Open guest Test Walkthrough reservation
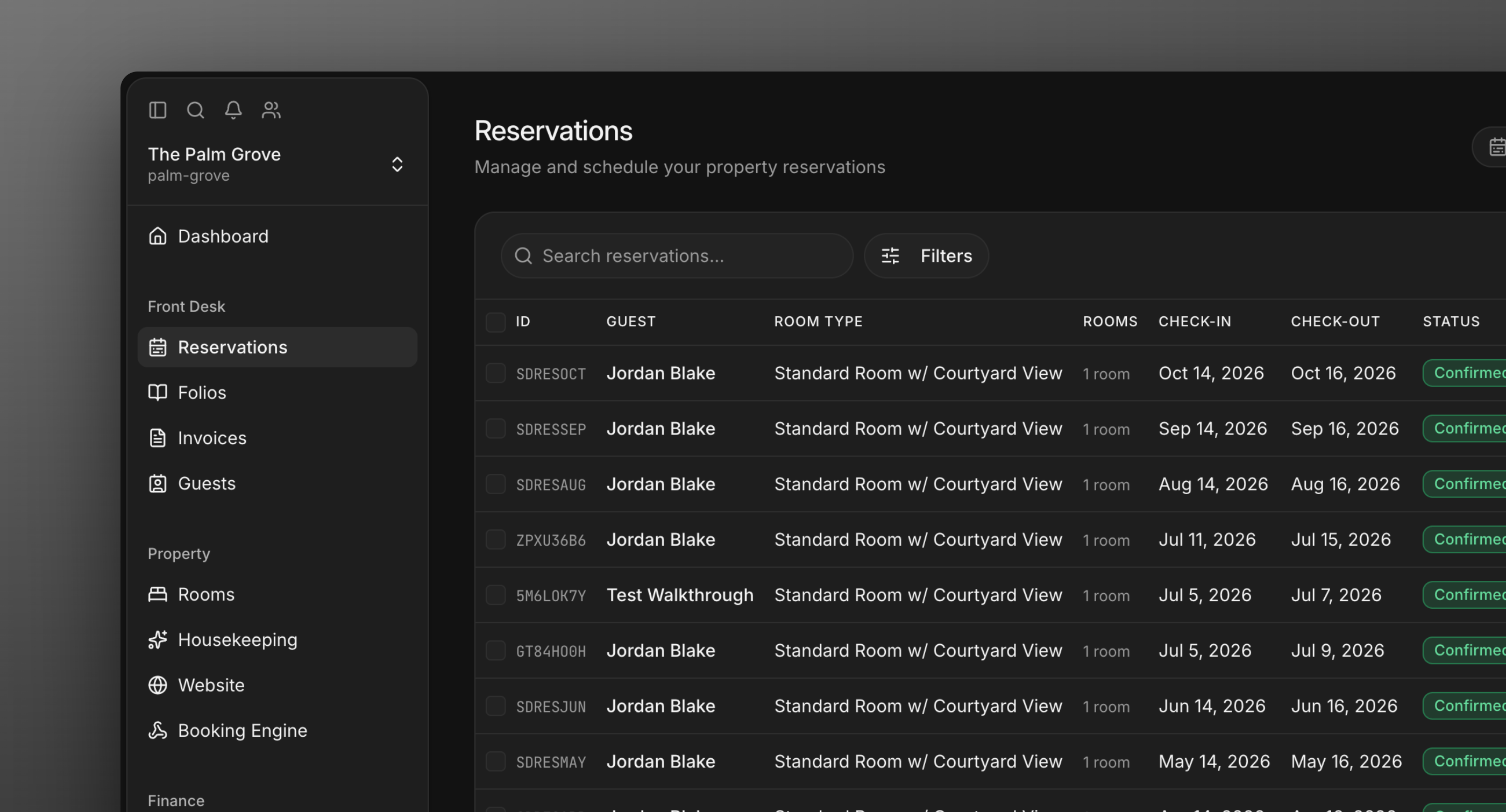The height and width of the screenshot is (812, 1506). (680, 595)
